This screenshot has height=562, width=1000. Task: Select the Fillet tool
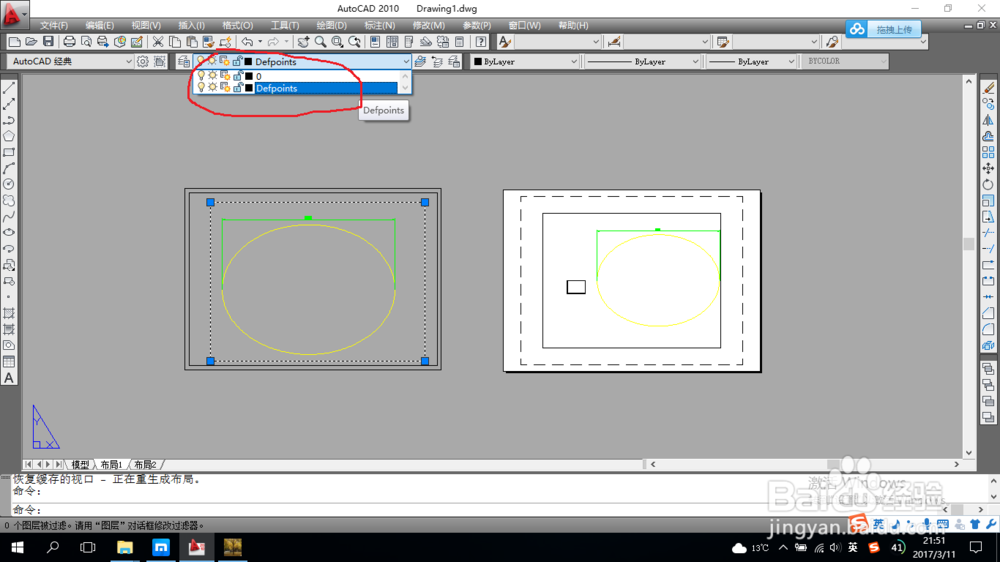[988, 329]
